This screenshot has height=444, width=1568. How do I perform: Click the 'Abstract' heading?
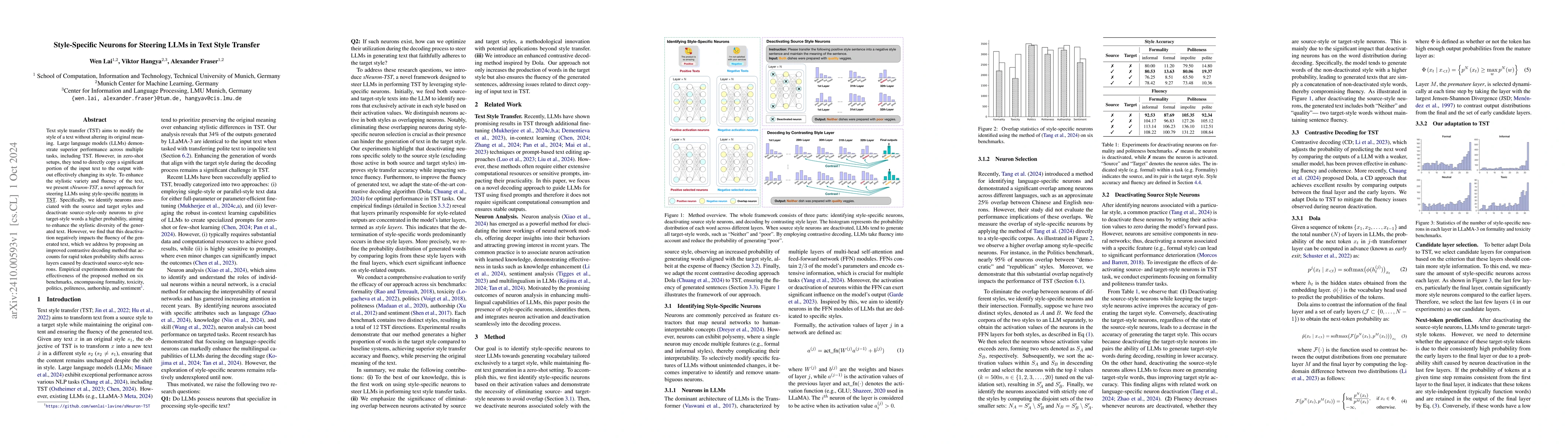point(94,120)
